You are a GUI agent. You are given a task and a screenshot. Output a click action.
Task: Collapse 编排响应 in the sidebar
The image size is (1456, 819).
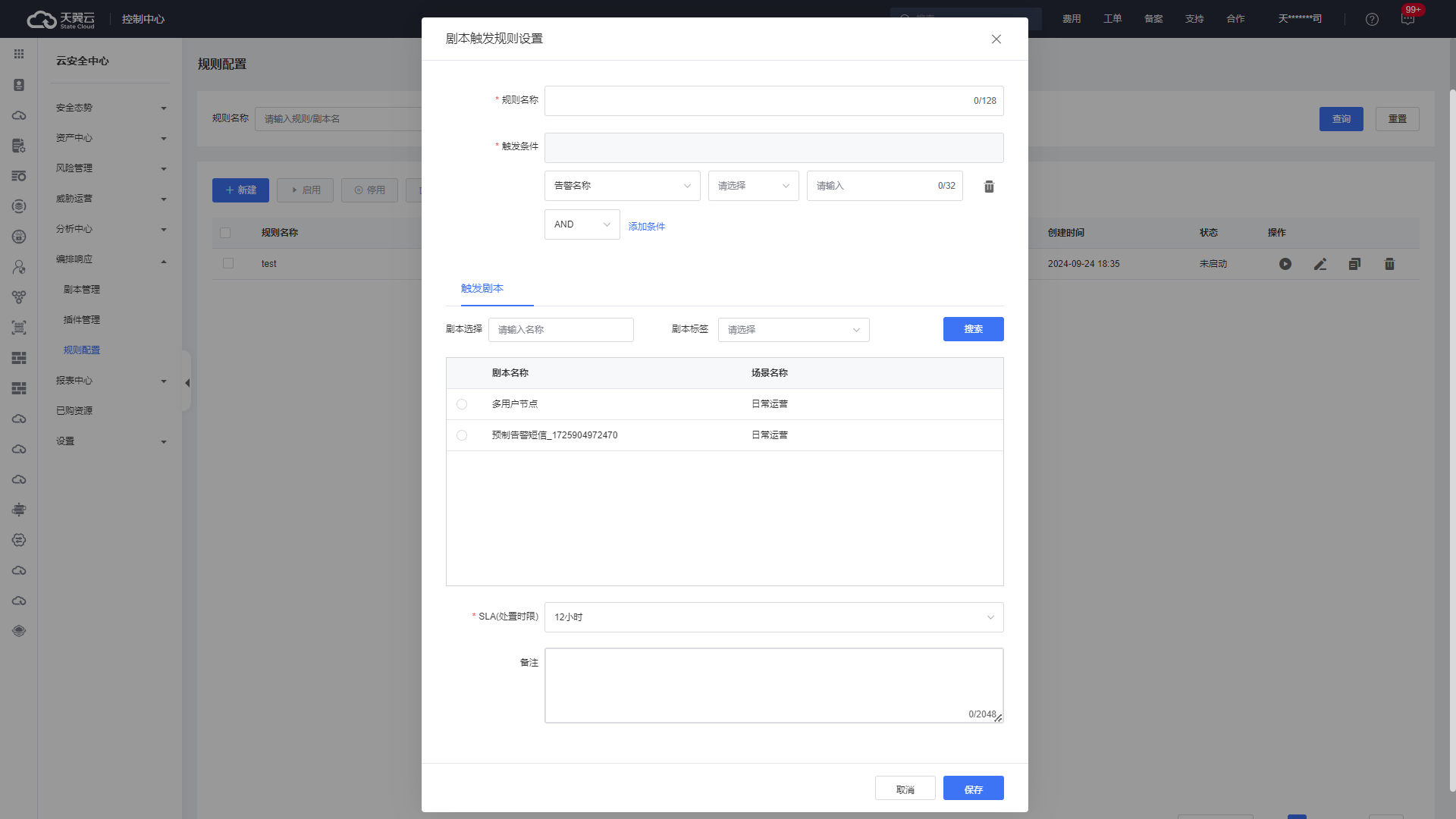pos(111,259)
